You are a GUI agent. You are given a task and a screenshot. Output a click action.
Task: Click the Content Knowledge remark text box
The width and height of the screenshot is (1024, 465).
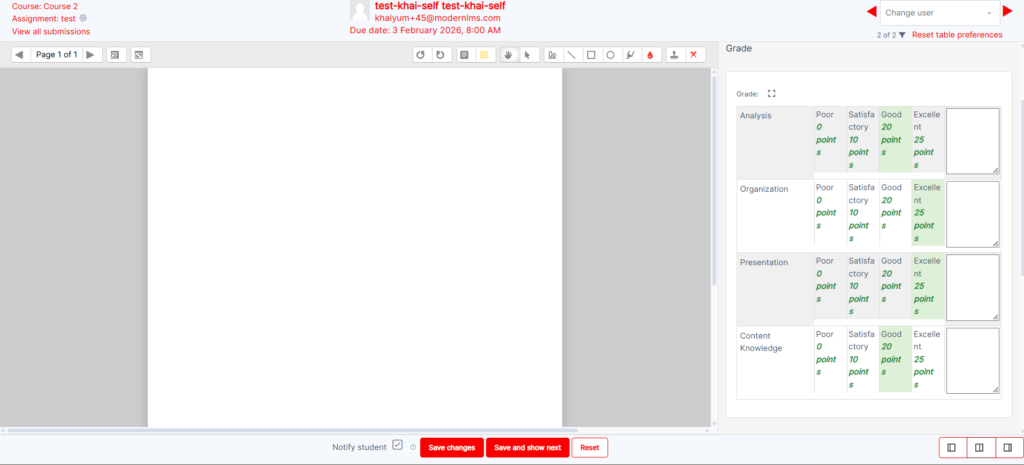tap(973, 361)
